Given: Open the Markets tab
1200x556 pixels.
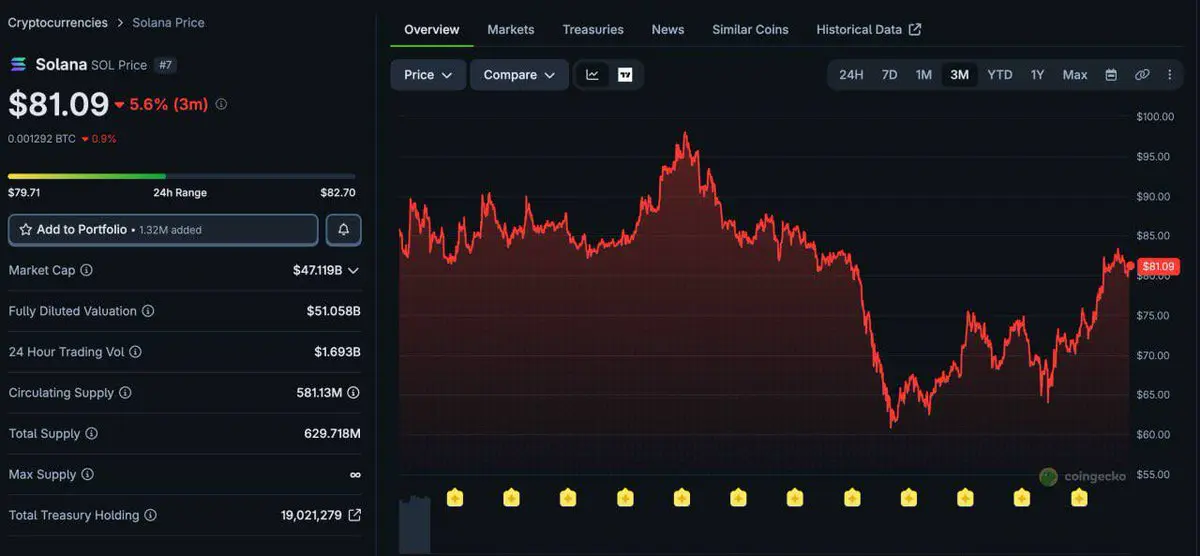Looking at the screenshot, I should coord(511,30).
